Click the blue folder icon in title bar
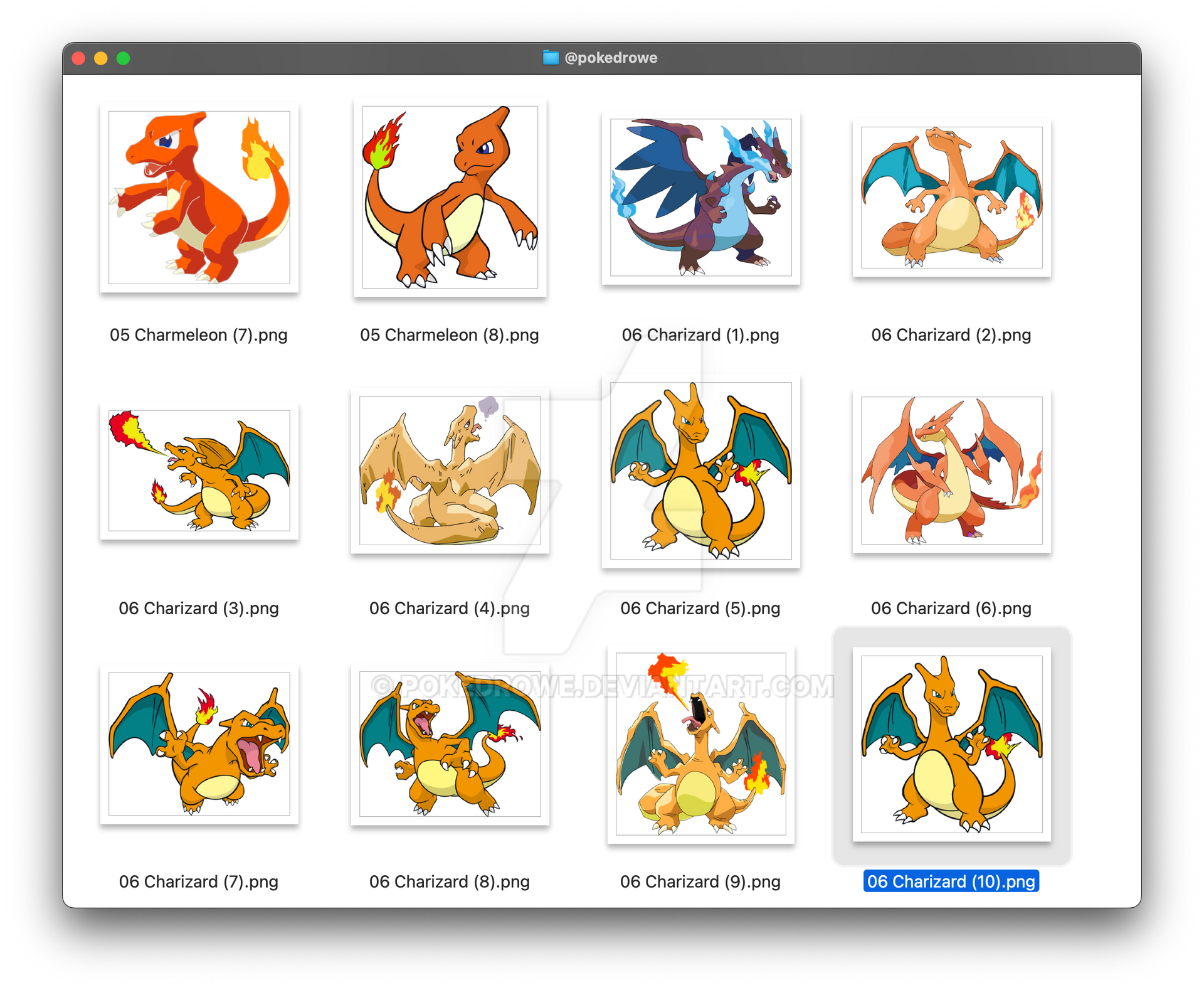Image resolution: width=1204 pixels, height=990 pixels. tap(551, 58)
